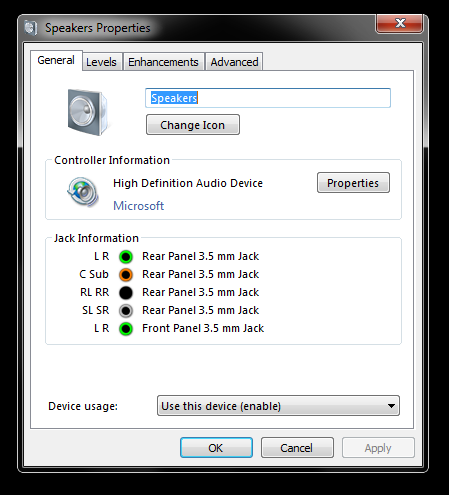Screen dimensions: 449x495
Task: Click the large speaker device icon
Action: coord(88,112)
